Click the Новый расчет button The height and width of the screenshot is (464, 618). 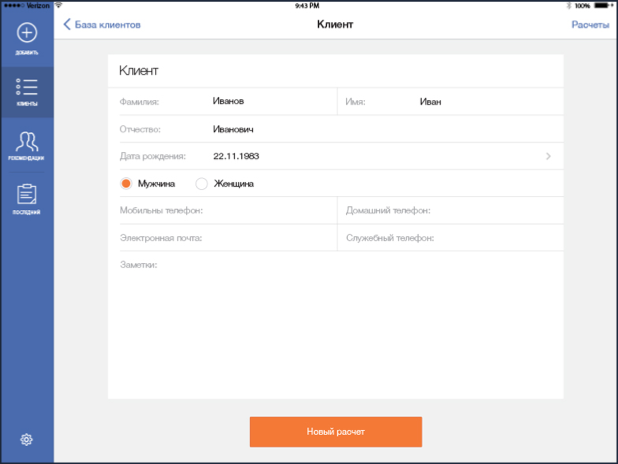point(336,432)
